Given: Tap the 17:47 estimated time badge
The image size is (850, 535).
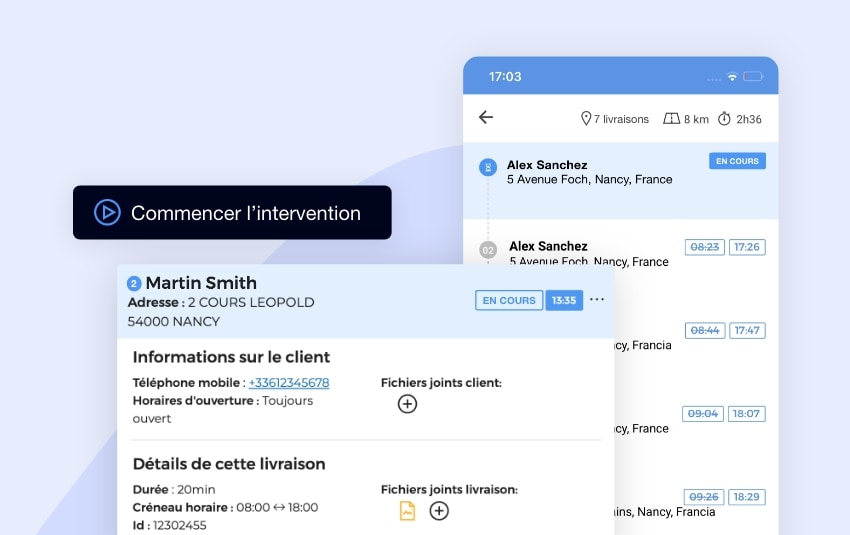Looking at the screenshot, I should point(747,330).
